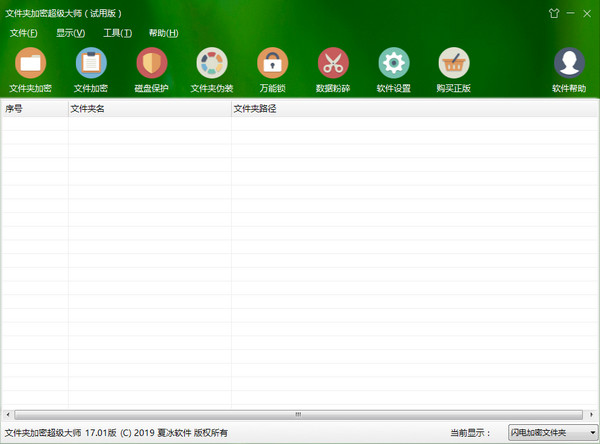Viewport: 600px width, 444px height.
Task: Open 磁盘保护 disk protection
Action: (x=151, y=64)
